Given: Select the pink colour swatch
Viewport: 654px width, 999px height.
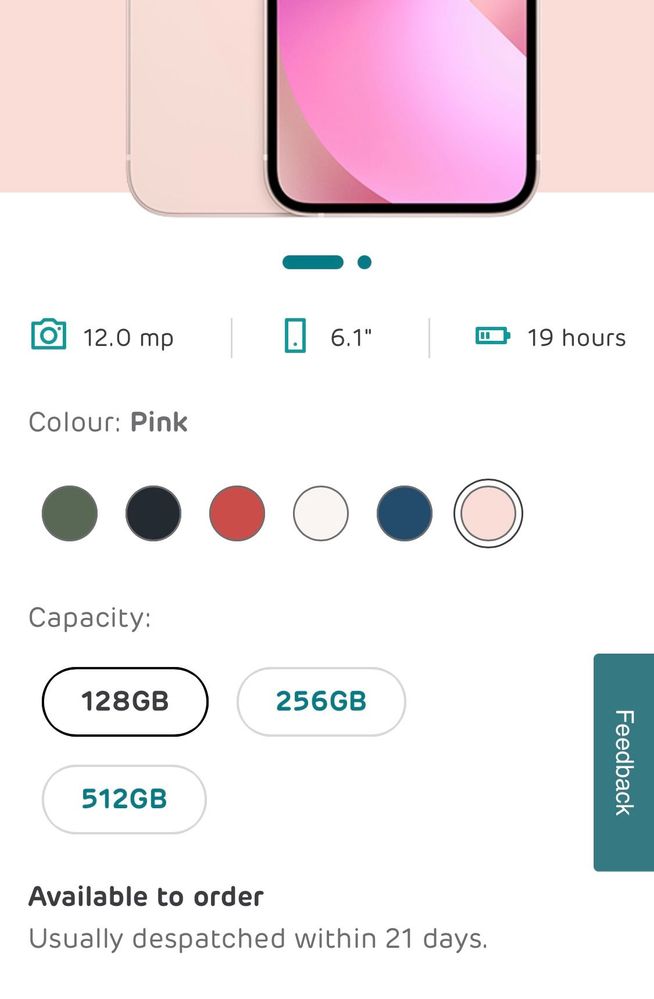Looking at the screenshot, I should click(488, 514).
